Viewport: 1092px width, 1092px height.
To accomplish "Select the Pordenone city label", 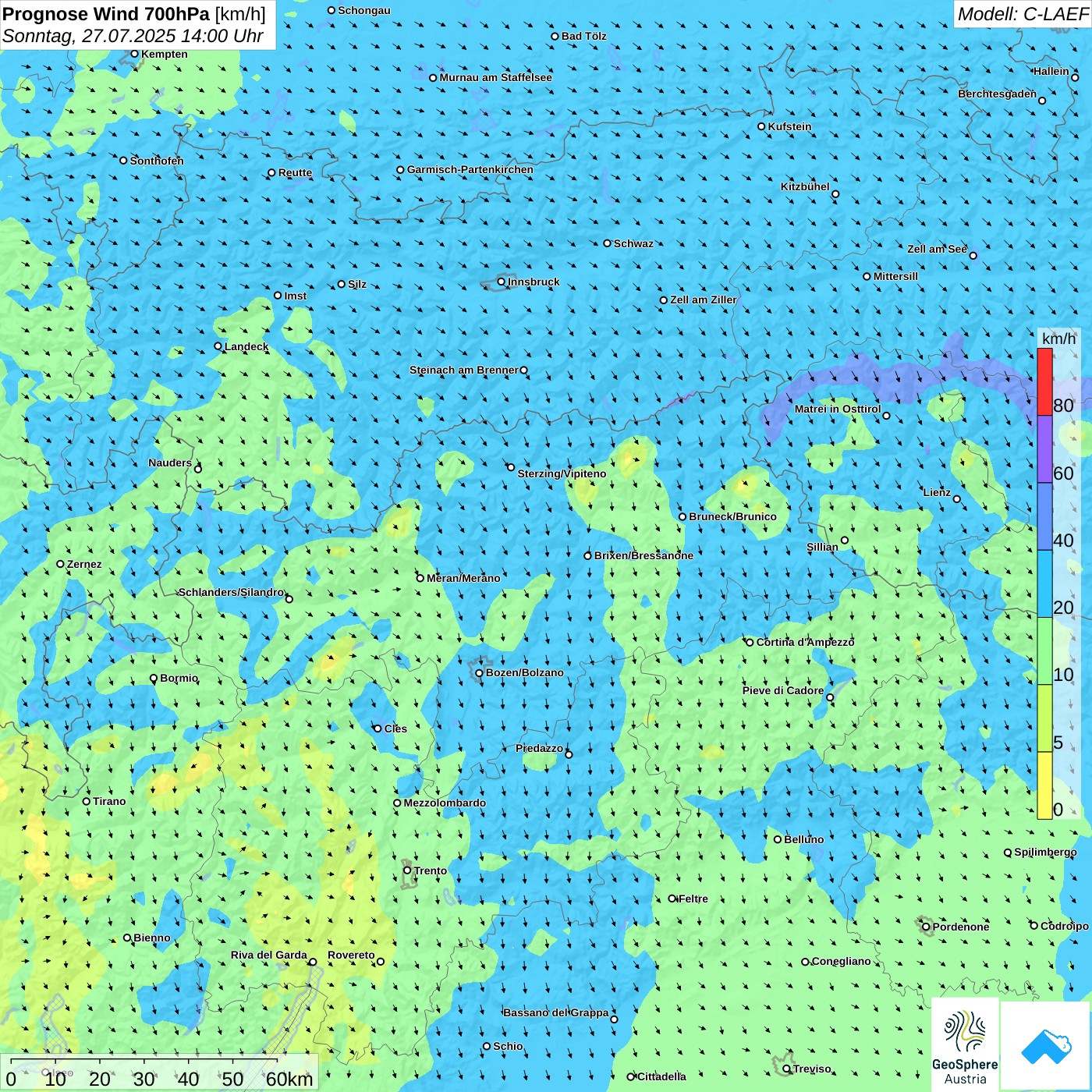I will pyautogui.click(x=961, y=927).
